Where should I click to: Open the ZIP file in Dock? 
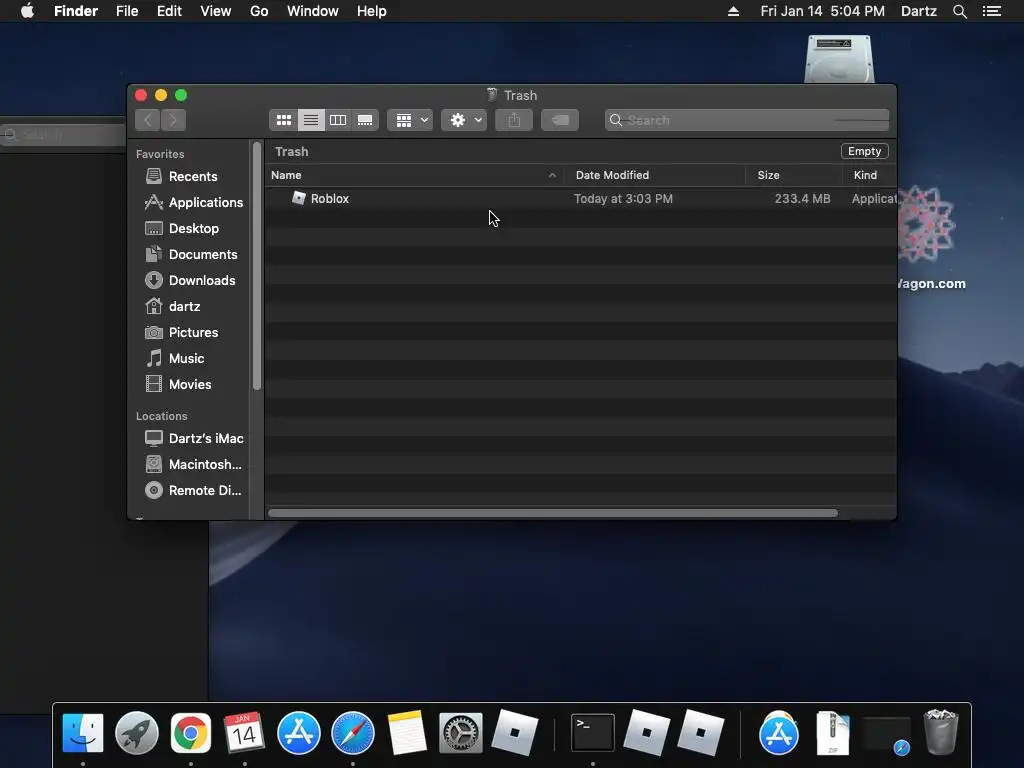coord(833,733)
